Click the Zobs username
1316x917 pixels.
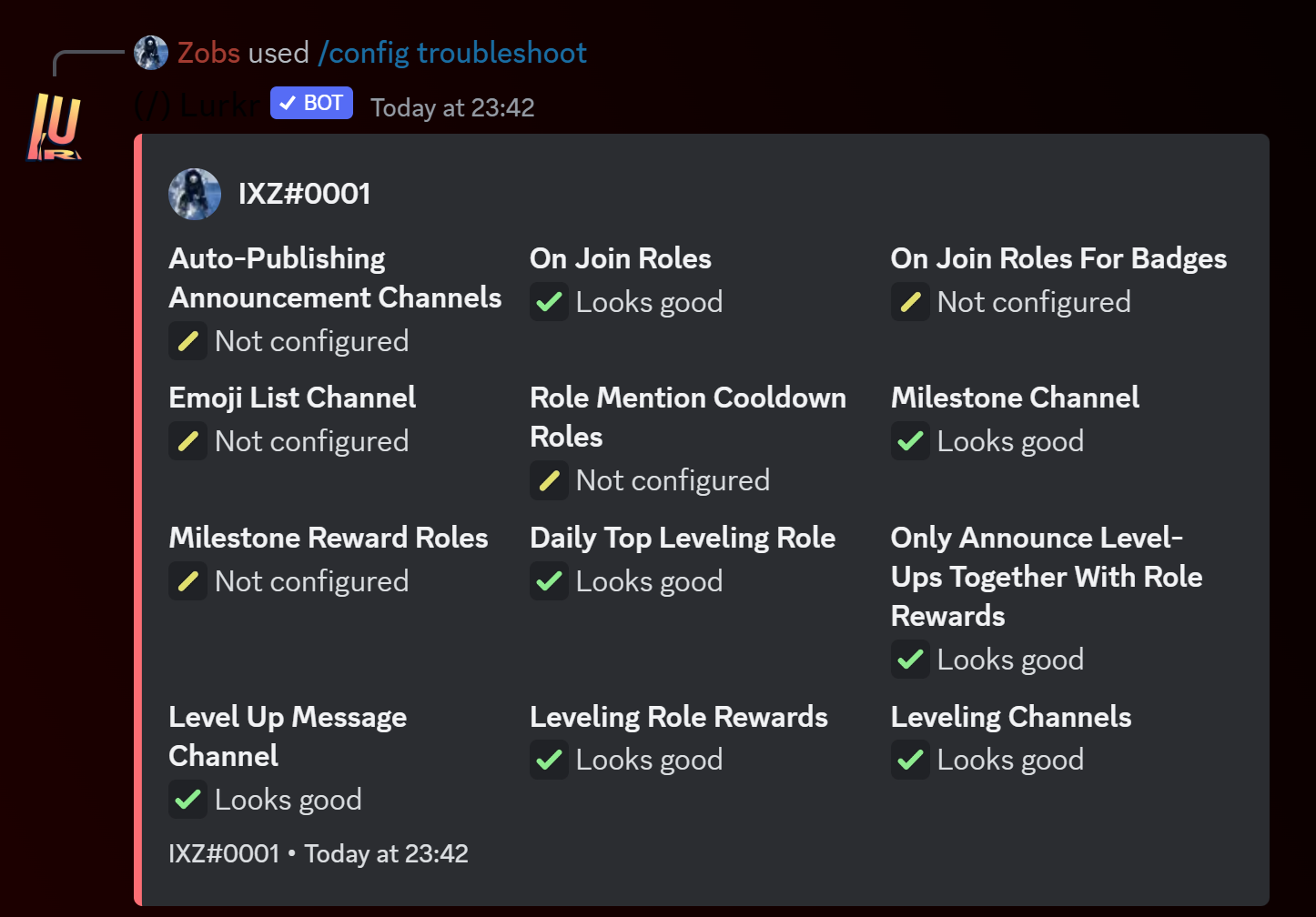[208, 53]
